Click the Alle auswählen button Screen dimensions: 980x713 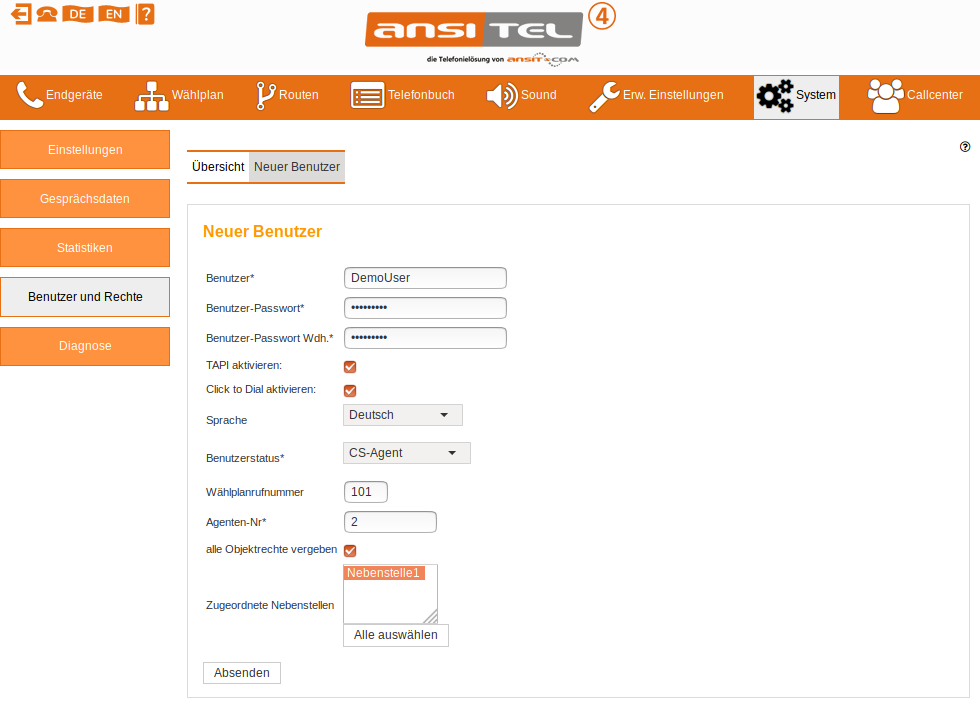click(395, 635)
